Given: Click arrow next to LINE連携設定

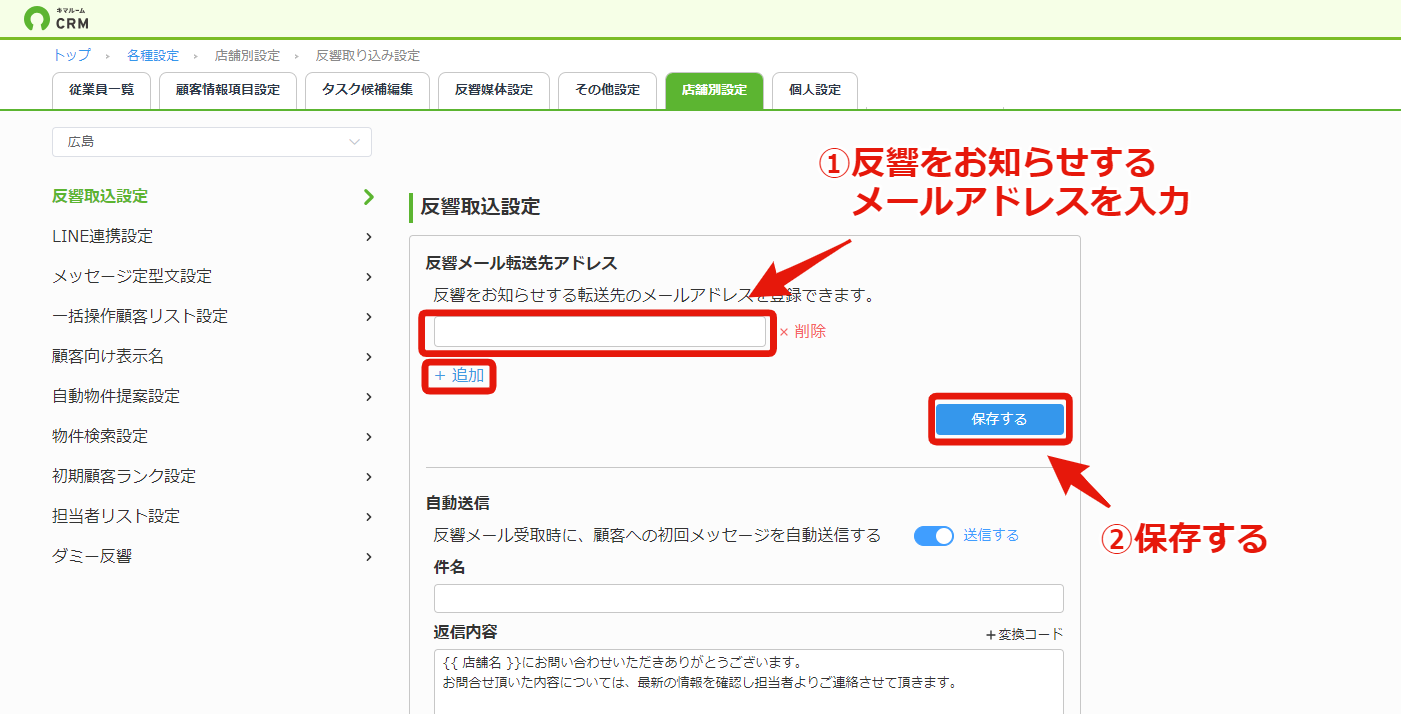Looking at the screenshot, I should [369, 237].
